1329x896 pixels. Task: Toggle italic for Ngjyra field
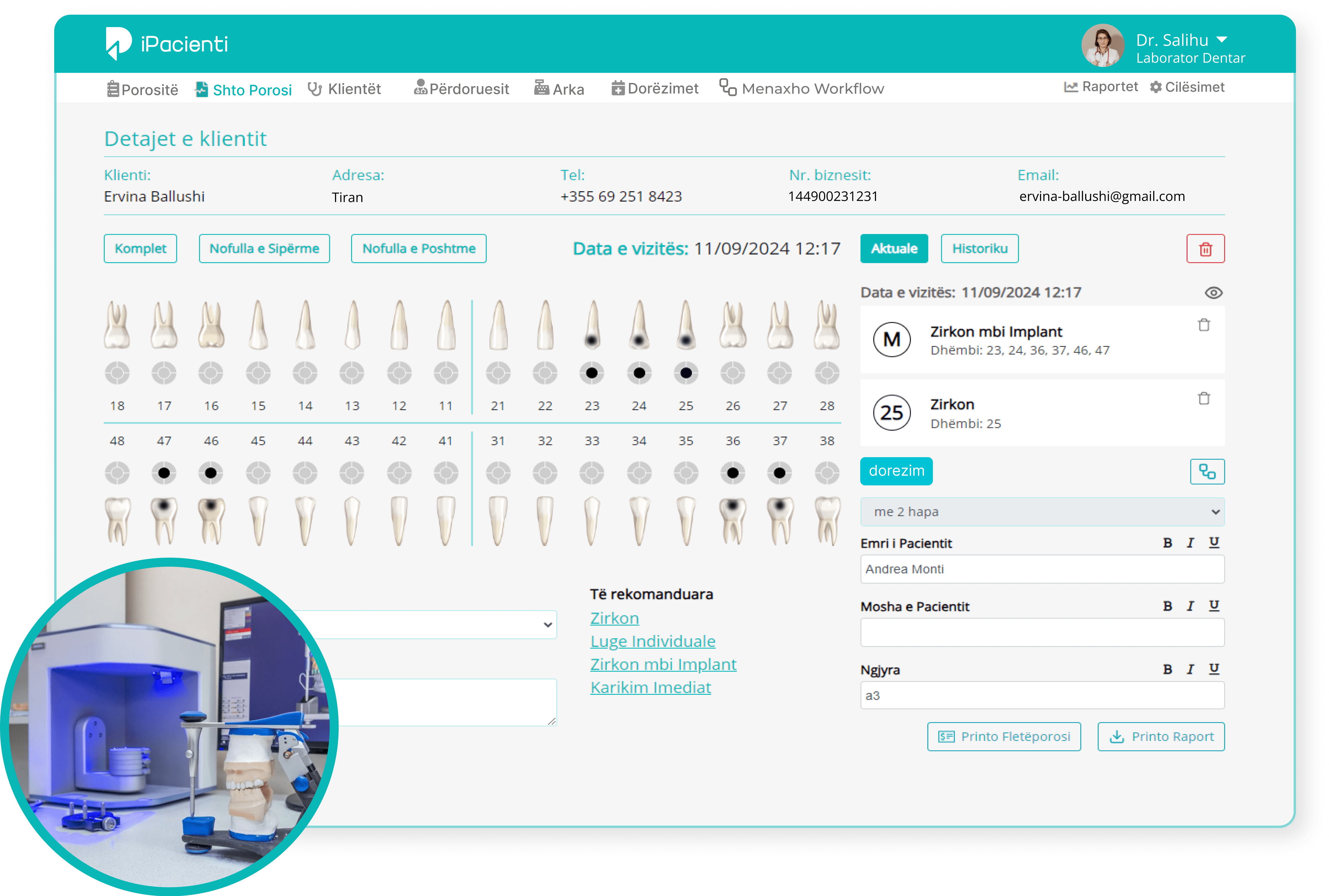pyautogui.click(x=1190, y=669)
